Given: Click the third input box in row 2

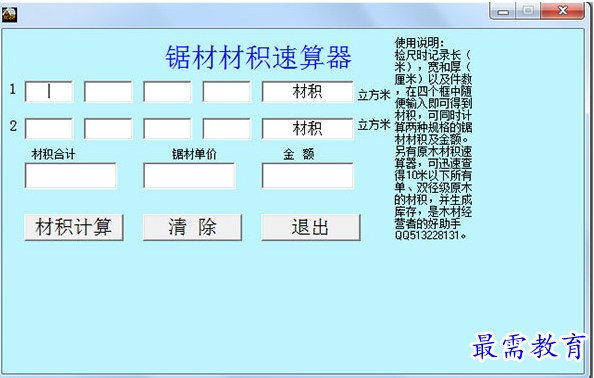Looking at the screenshot, I should 167,128.
